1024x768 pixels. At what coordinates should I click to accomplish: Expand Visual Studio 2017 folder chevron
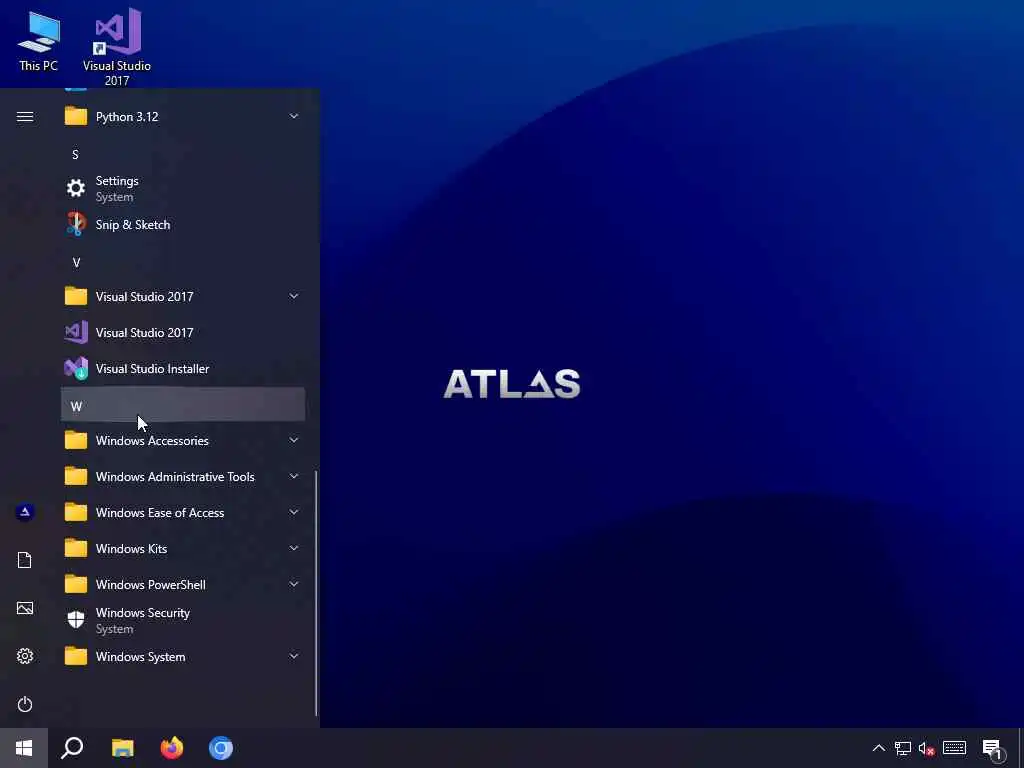click(x=294, y=296)
